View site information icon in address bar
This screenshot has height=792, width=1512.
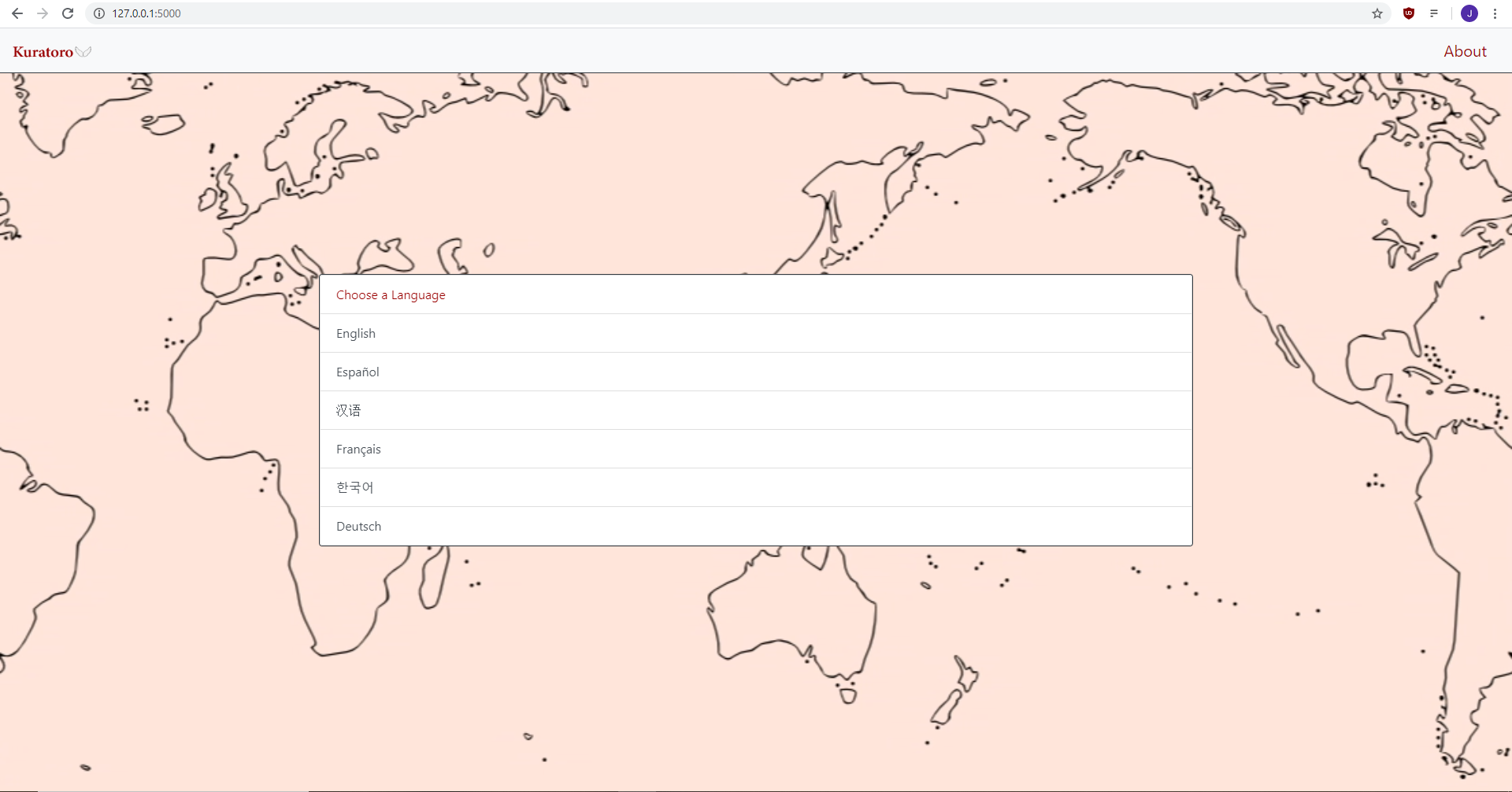(99, 13)
